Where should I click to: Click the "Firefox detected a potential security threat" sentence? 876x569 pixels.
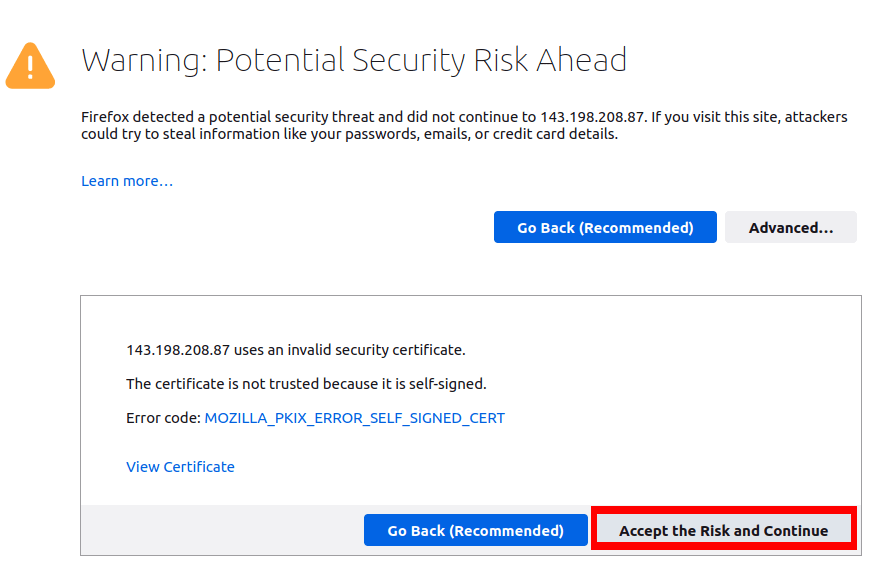click(300, 117)
